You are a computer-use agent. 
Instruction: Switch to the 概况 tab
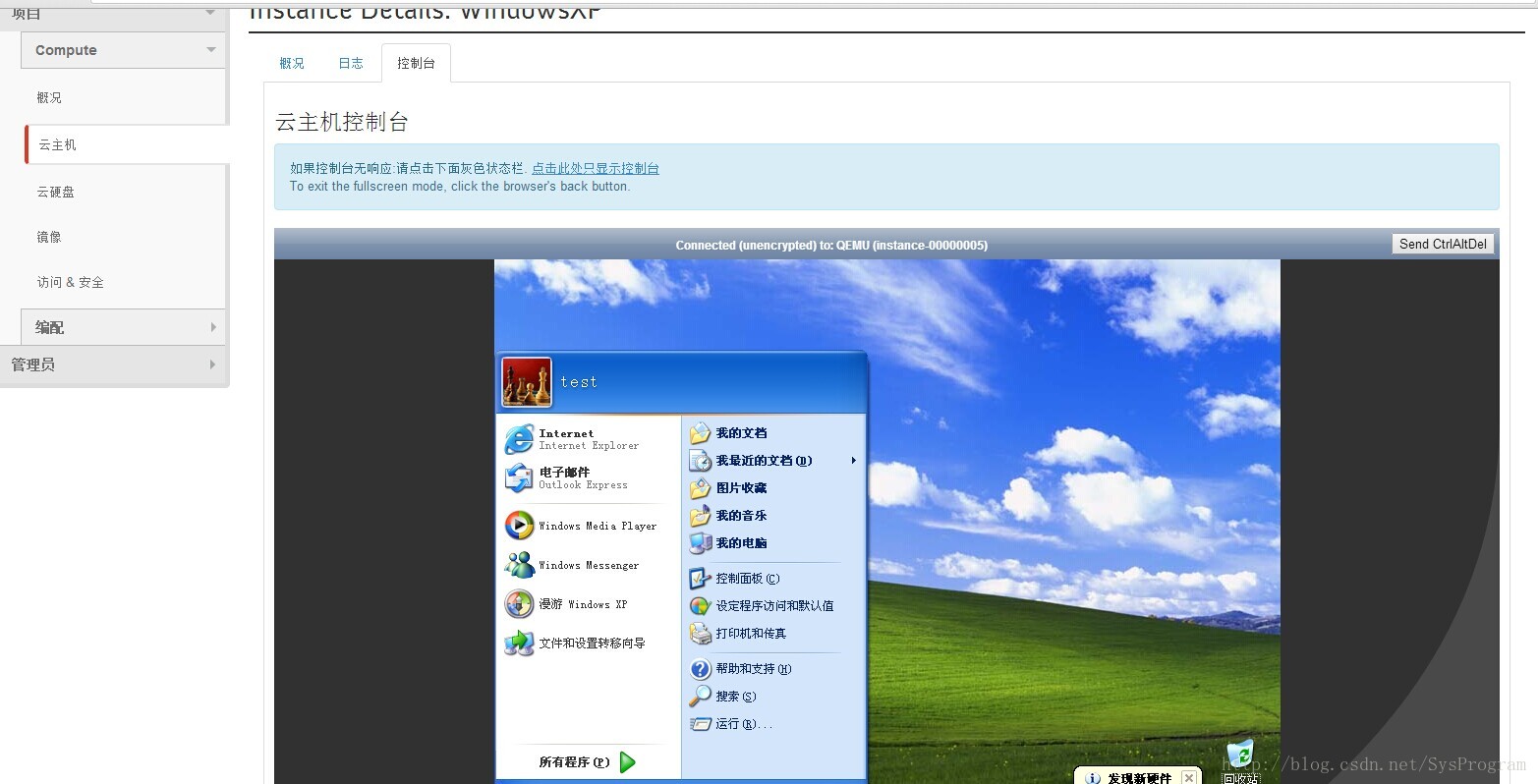(x=292, y=63)
